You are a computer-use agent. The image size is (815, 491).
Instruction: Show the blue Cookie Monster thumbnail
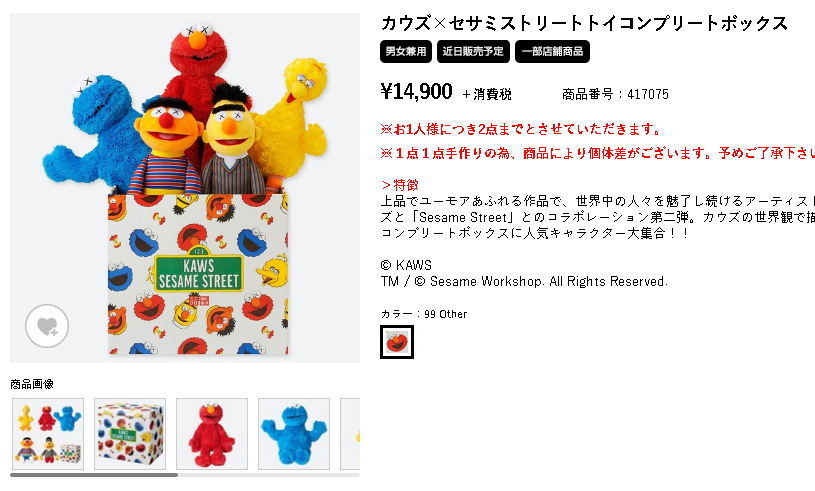pos(294,434)
